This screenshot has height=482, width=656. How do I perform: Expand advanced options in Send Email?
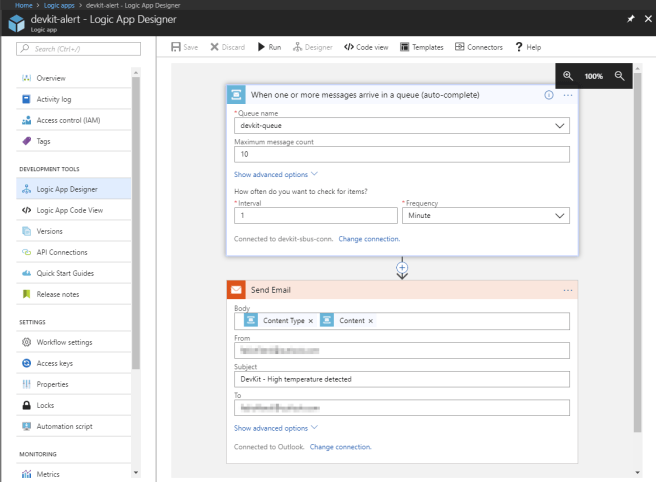tap(275, 427)
